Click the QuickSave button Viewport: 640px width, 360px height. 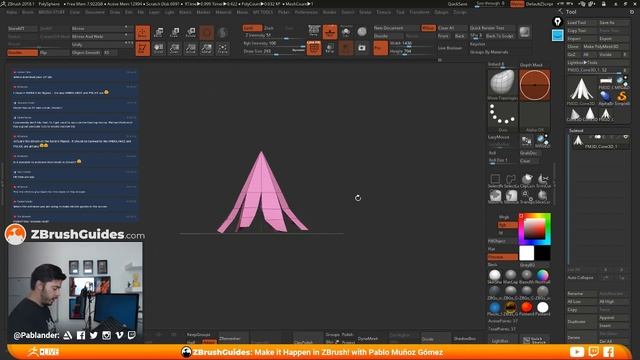tap(458, 4)
